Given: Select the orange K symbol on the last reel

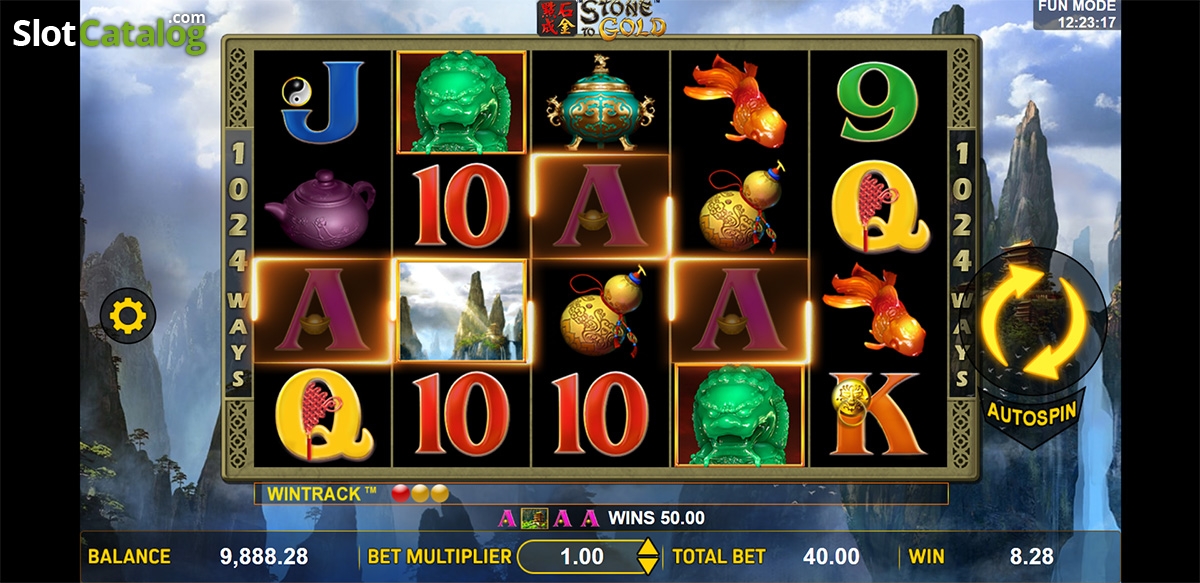Looking at the screenshot, I should coord(876,415).
